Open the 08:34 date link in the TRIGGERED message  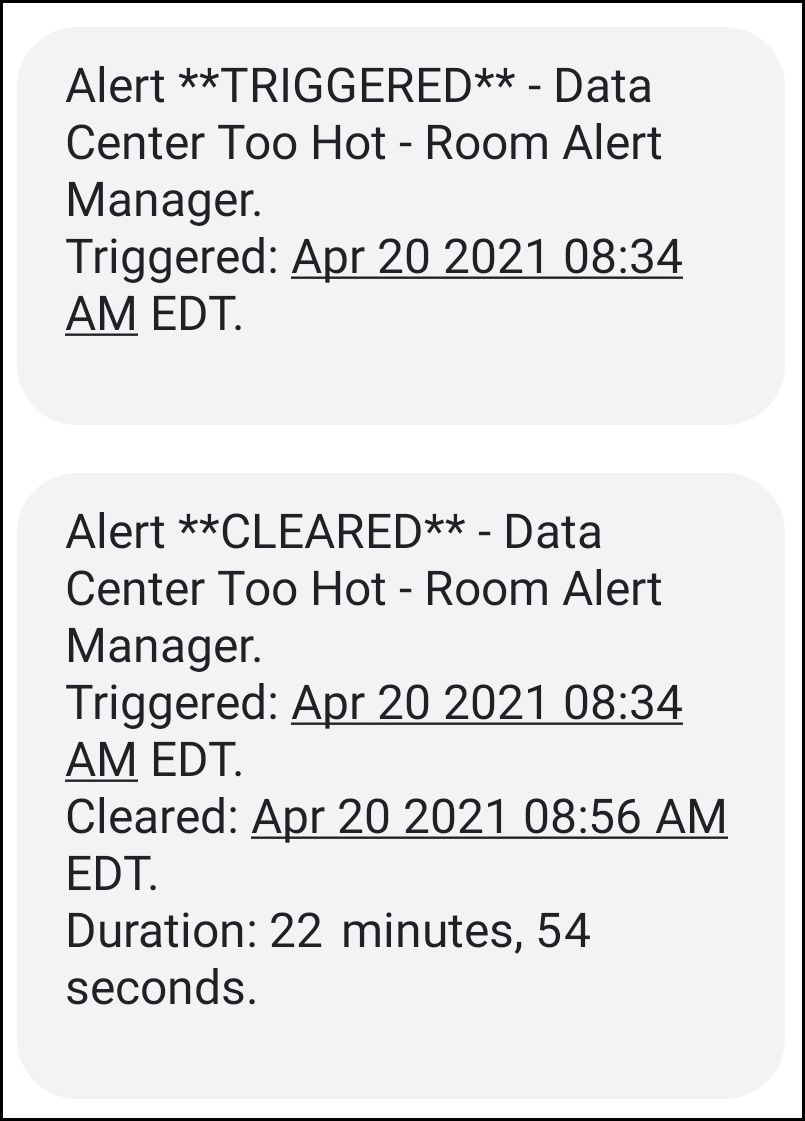[486, 259]
